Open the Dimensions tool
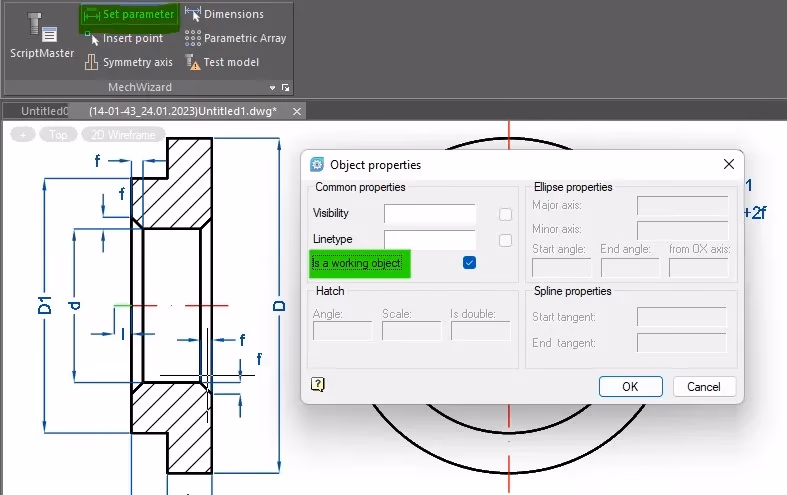This screenshot has width=787, height=495. pos(224,14)
